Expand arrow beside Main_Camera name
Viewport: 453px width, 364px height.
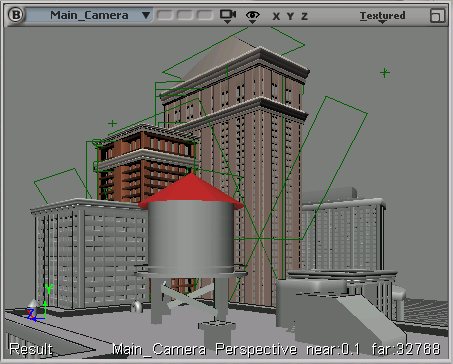[146, 15]
